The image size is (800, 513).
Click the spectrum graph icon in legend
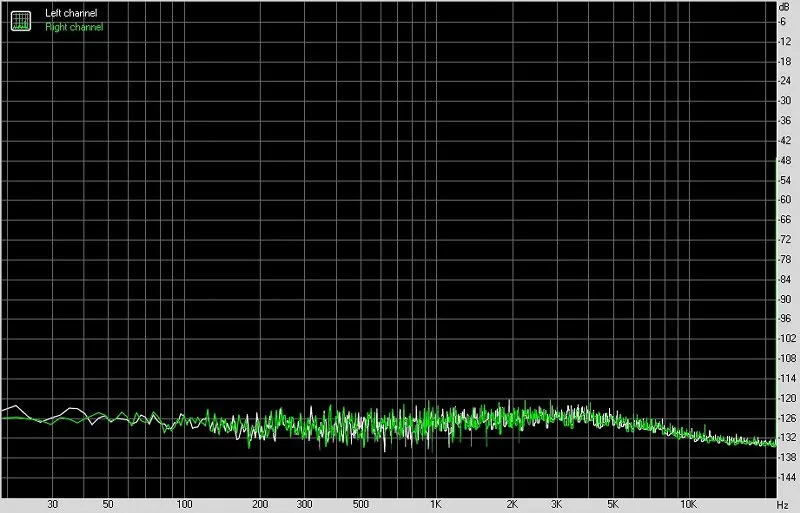click(21, 20)
